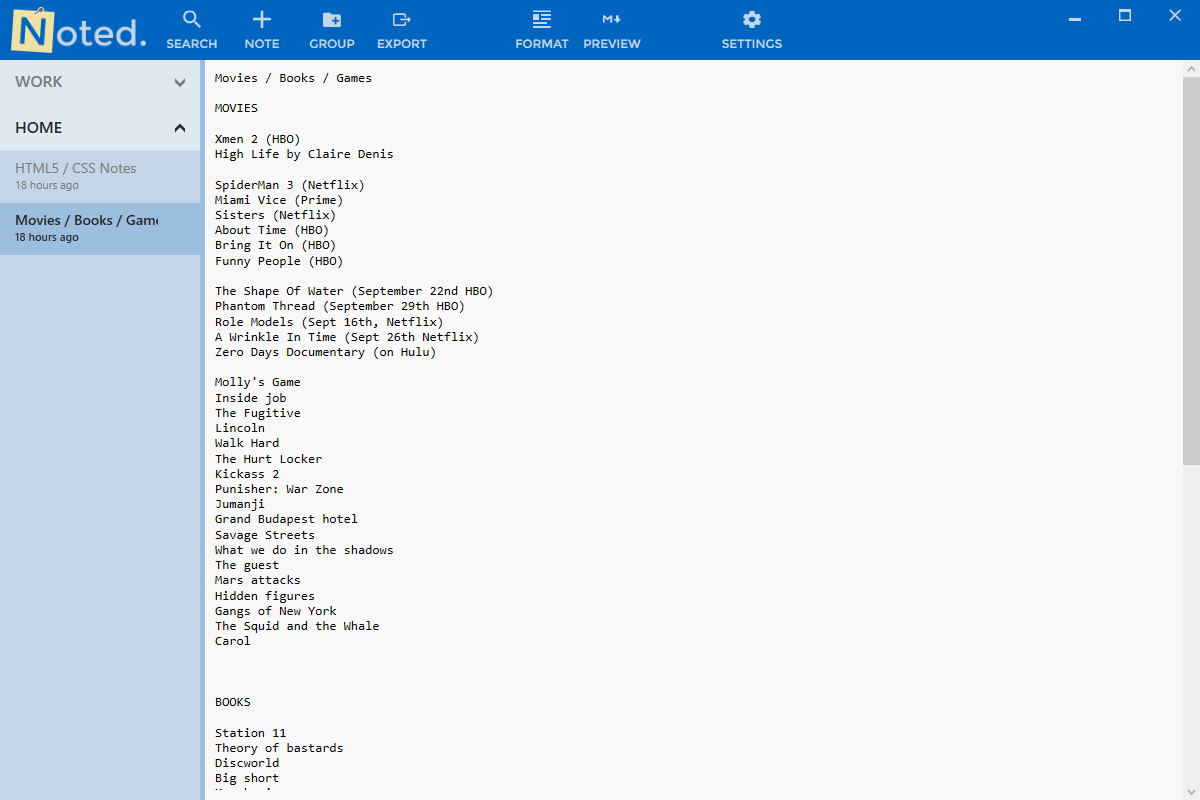Click on 'Phantom Thread' line
This screenshot has width=1200, height=800.
coord(340,306)
